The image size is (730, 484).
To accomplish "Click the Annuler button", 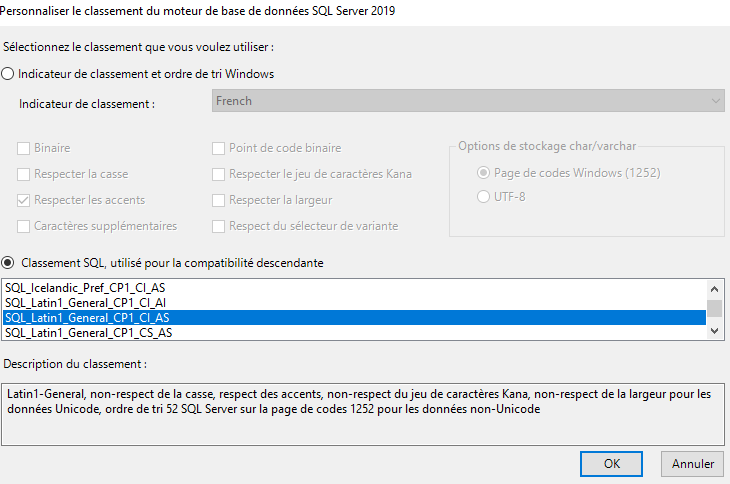I will [692, 464].
